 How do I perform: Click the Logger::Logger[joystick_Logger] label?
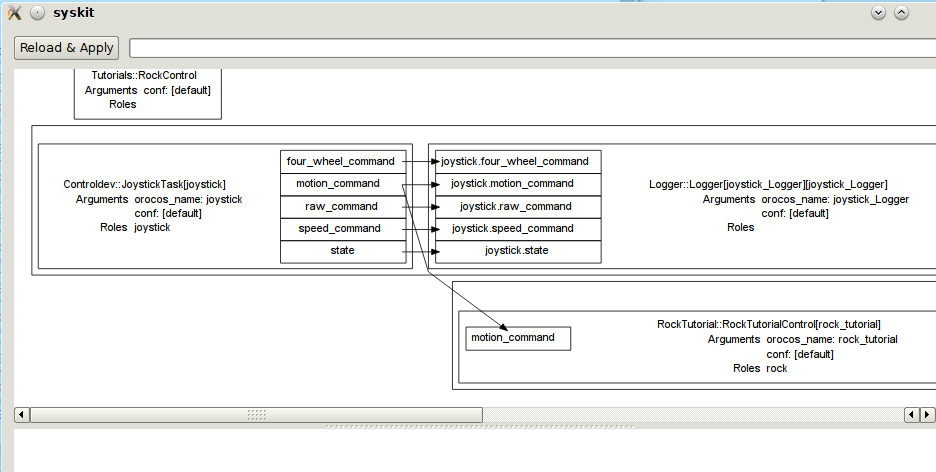(x=768, y=184)
